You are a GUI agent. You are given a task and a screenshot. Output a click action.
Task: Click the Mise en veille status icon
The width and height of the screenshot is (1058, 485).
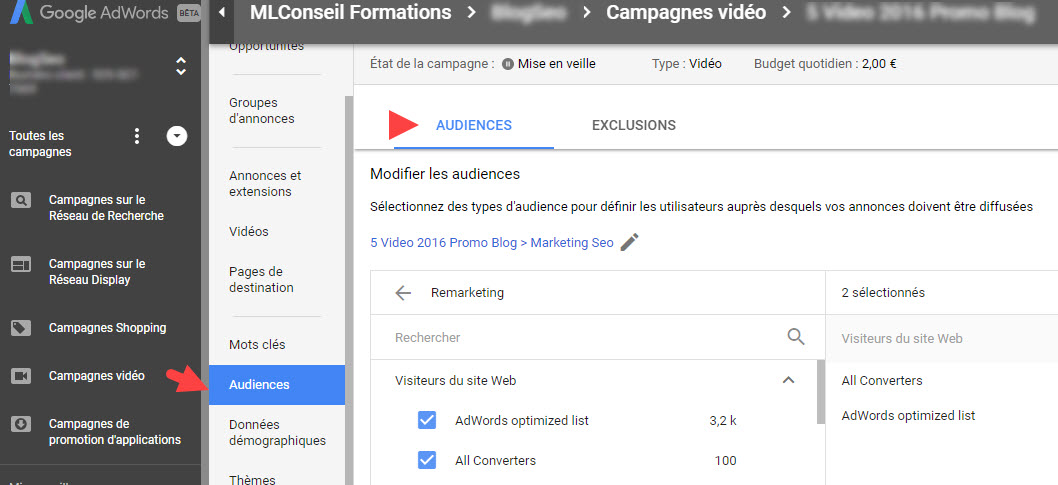point(508,64)
